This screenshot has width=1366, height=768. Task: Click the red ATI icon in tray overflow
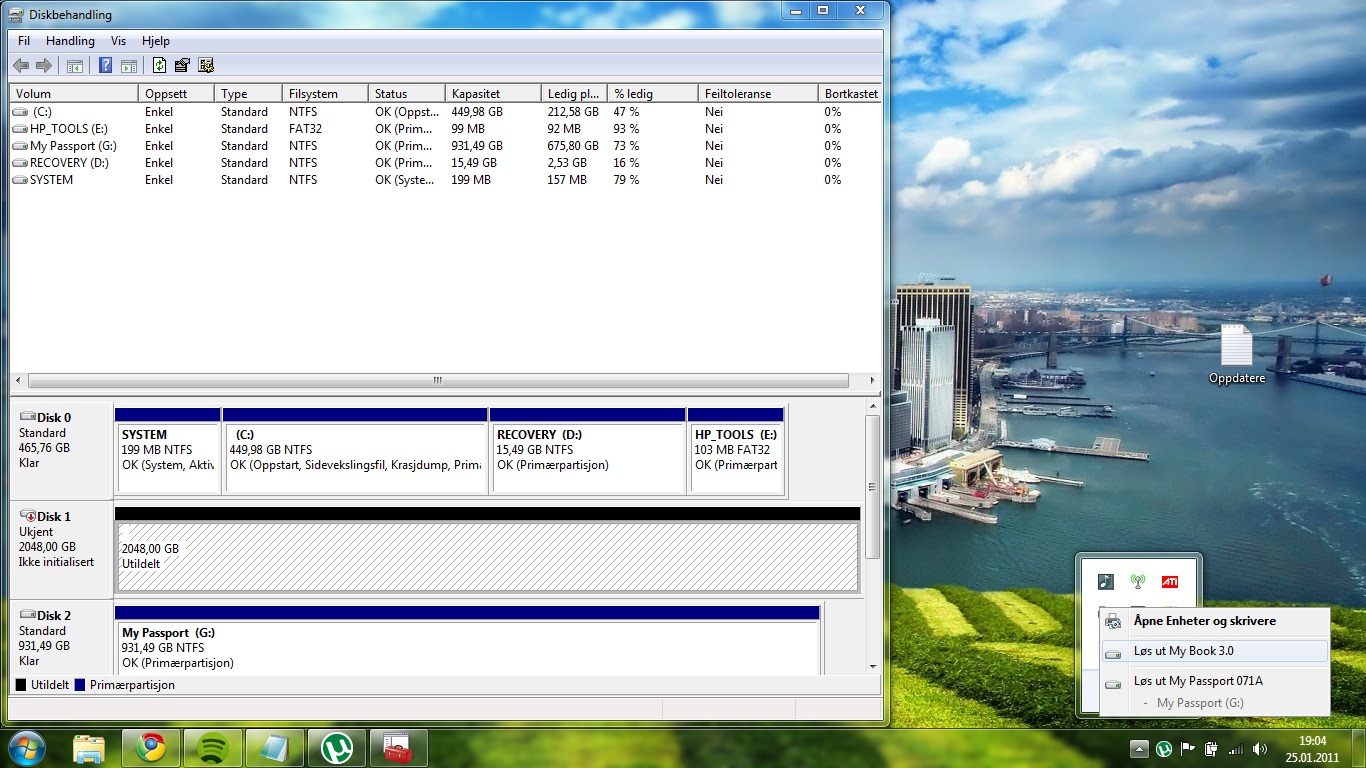[x=1169, y=581]
